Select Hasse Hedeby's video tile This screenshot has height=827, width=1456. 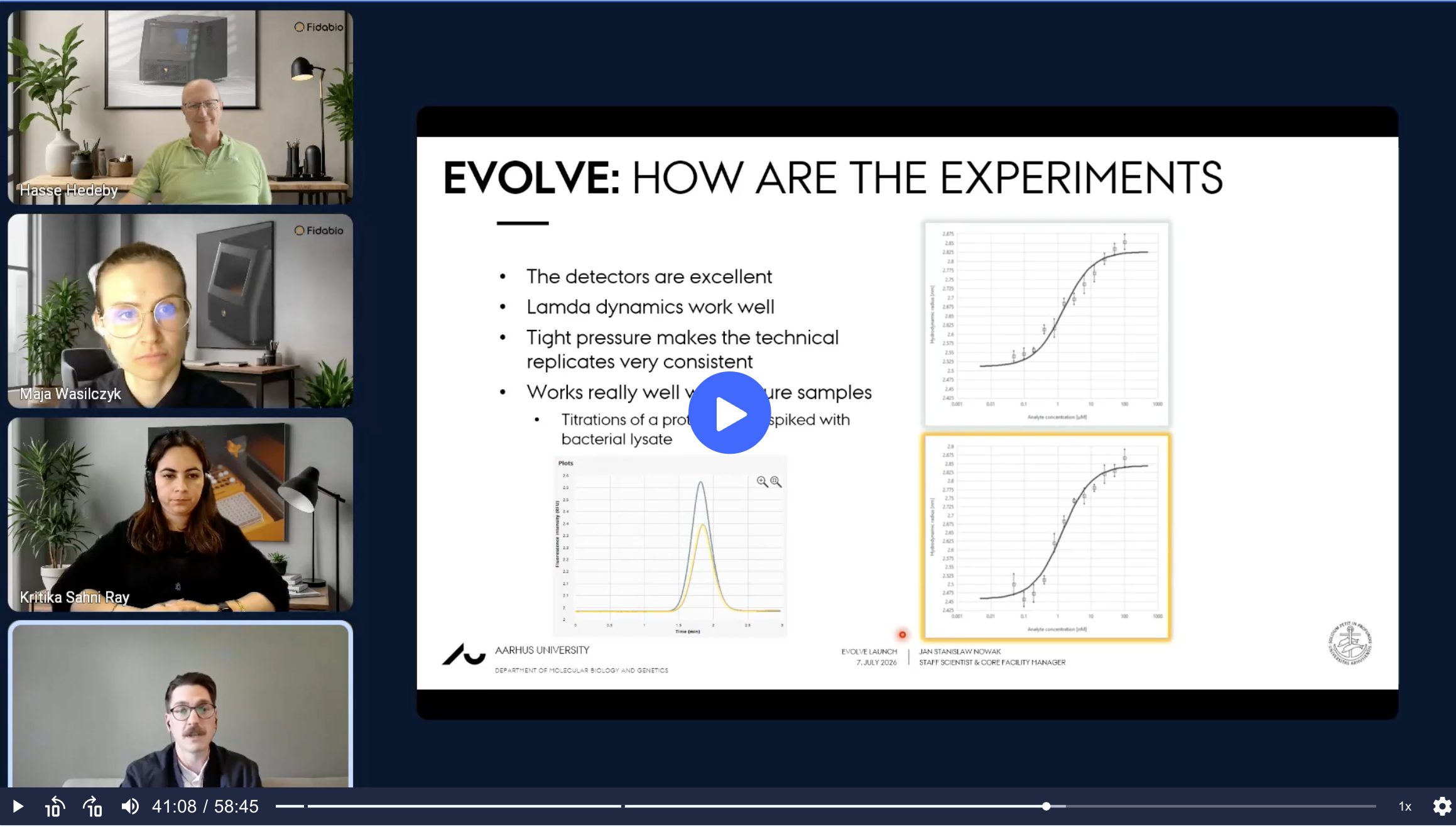point(180,107)
